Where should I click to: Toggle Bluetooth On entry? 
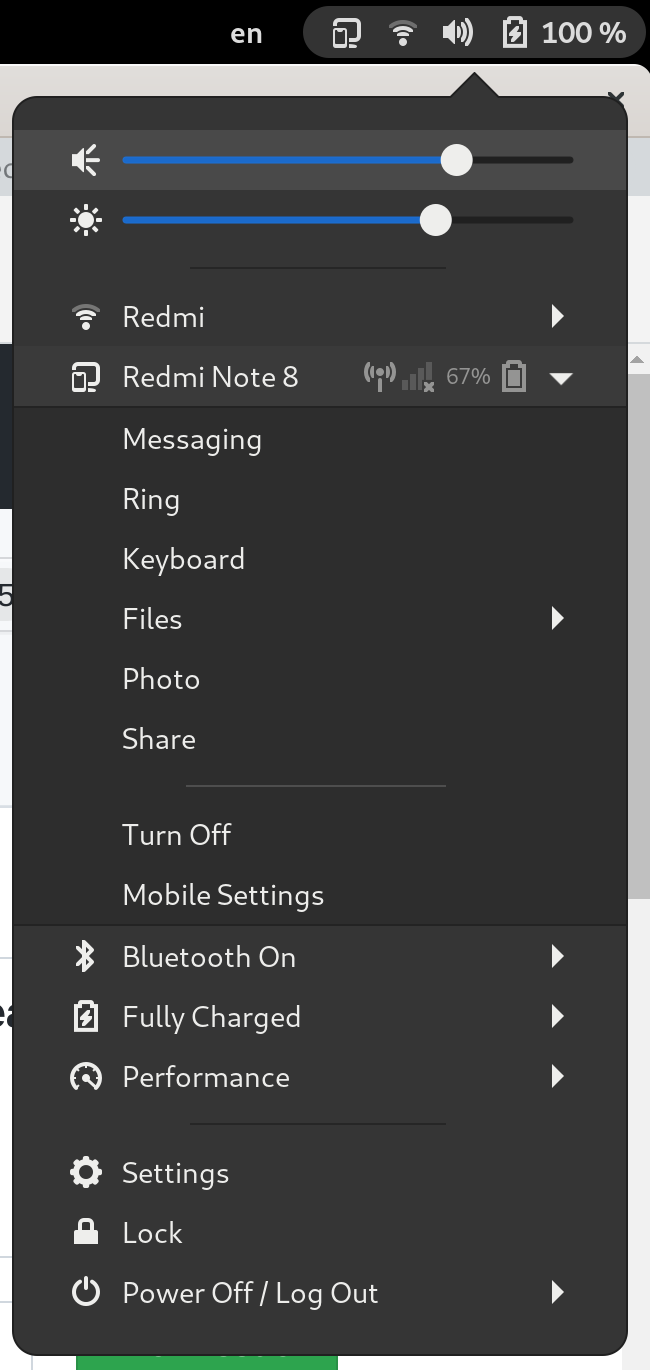(209, 957)
